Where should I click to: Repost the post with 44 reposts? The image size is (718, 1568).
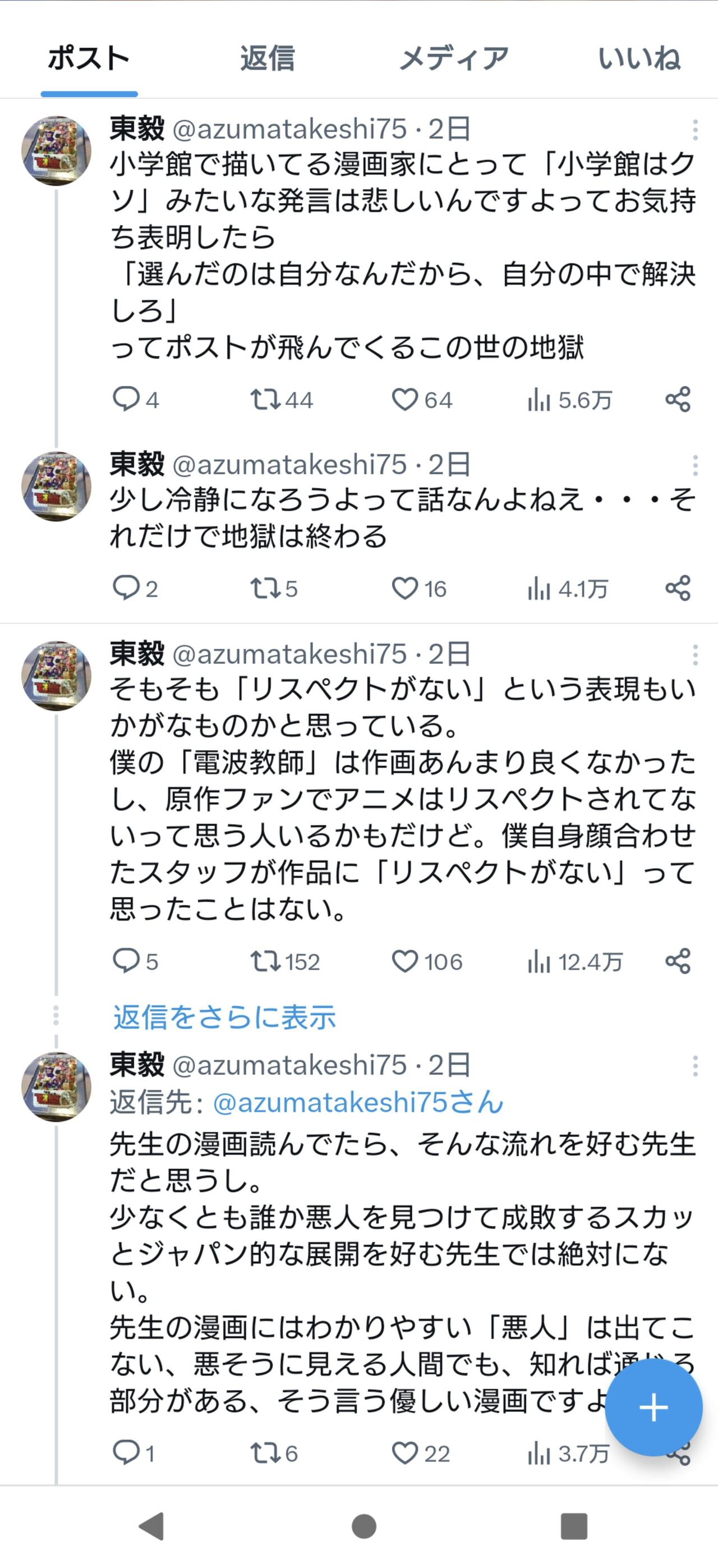pyautogui.click(x=265, y=400)
